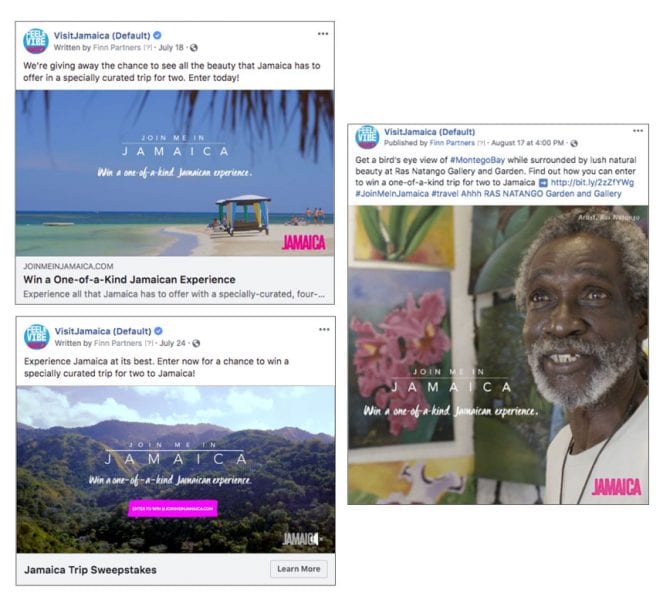
Task: Click VisitJamaica avatar on the July 18 post
Action: [36, 41]
